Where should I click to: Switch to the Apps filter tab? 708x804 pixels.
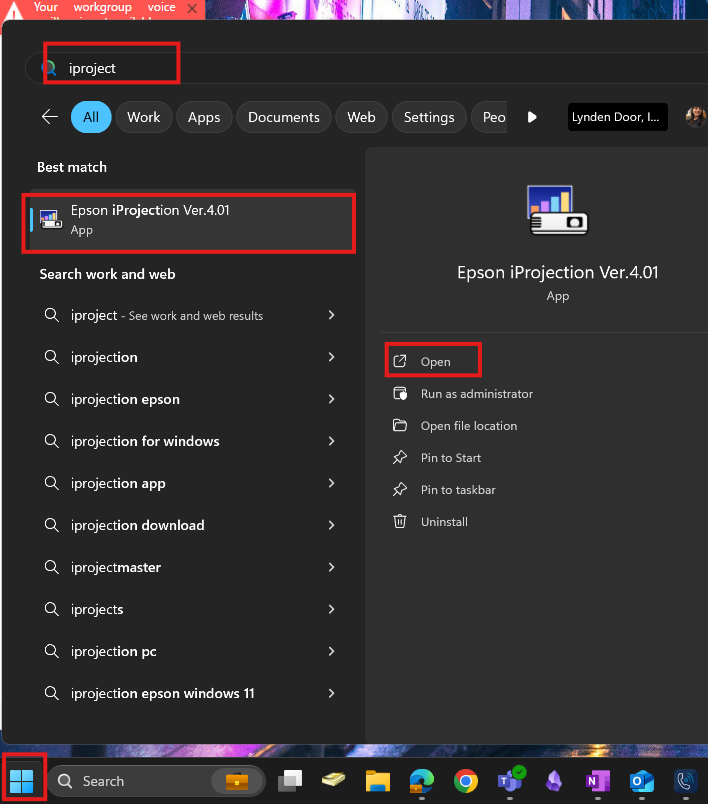coord(204,117)
